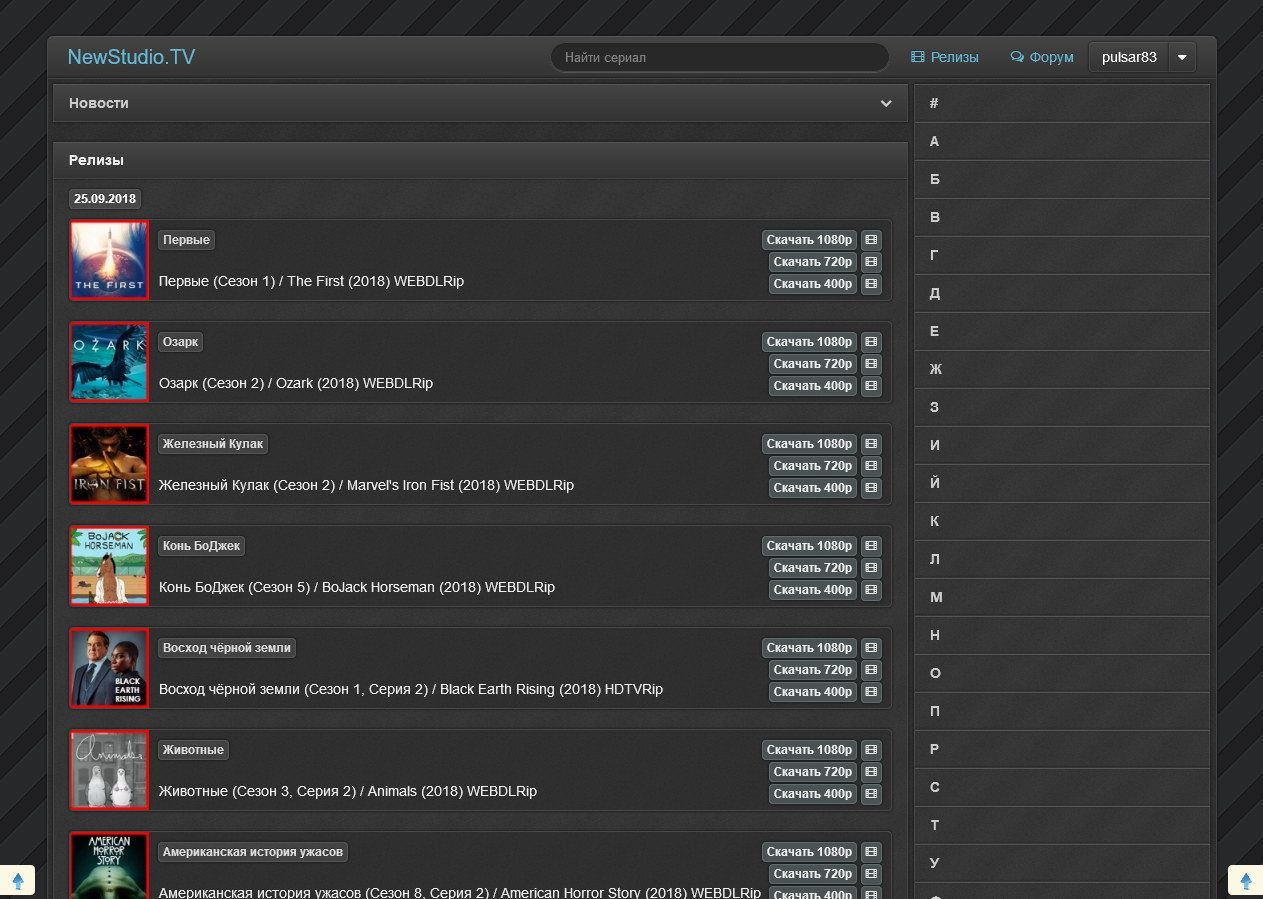Download Первые in 1080p
Screen dimensions: 1263x899
point(810,240)
